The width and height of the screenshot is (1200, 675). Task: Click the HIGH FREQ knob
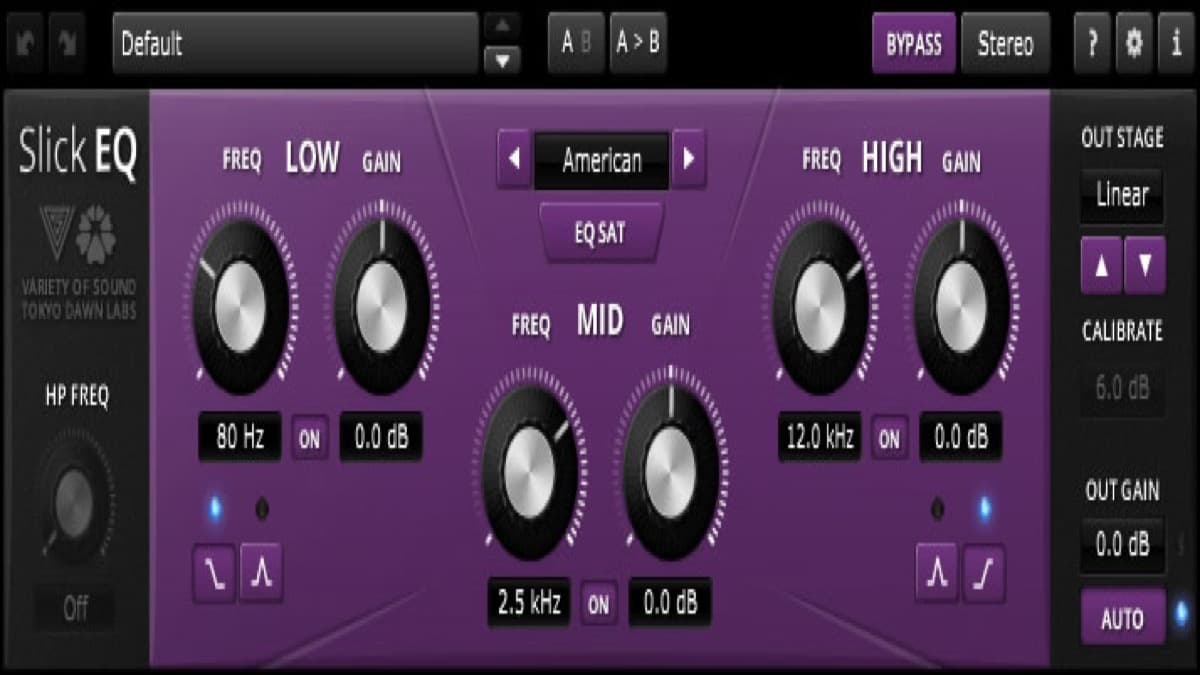821,308
